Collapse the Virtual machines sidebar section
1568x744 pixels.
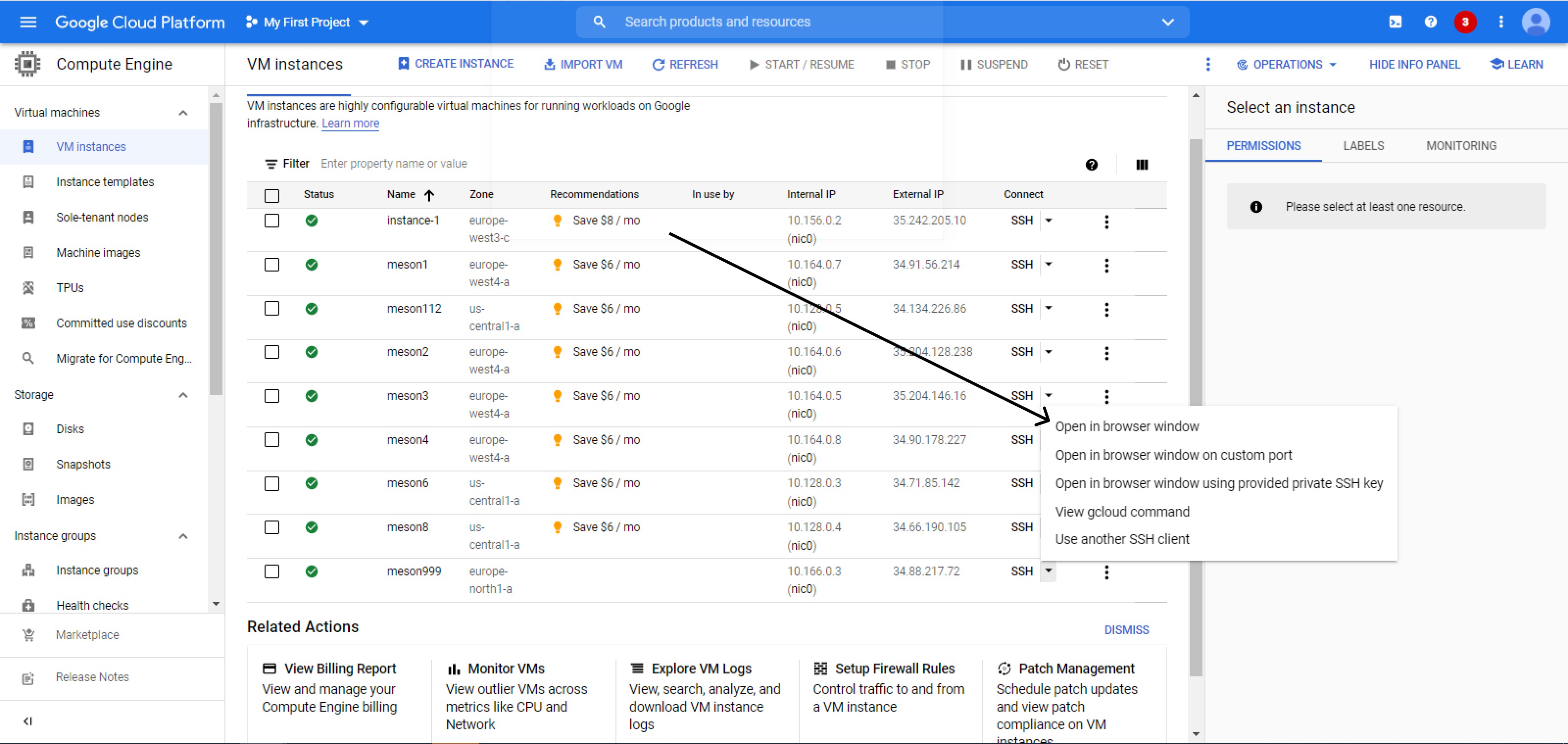[x=183, y=113]
